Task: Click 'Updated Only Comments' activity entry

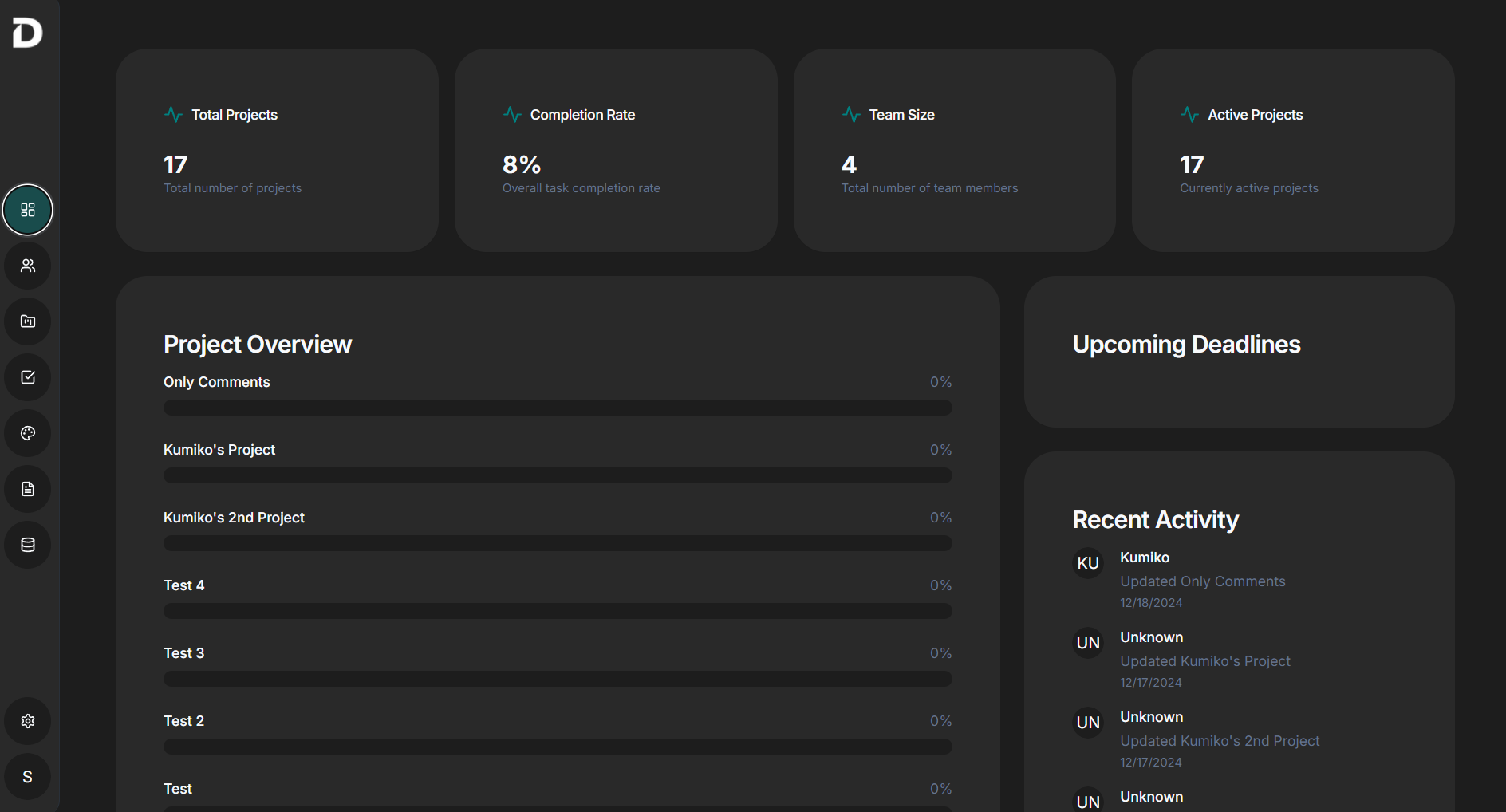Action: [x=1202, y=581]
